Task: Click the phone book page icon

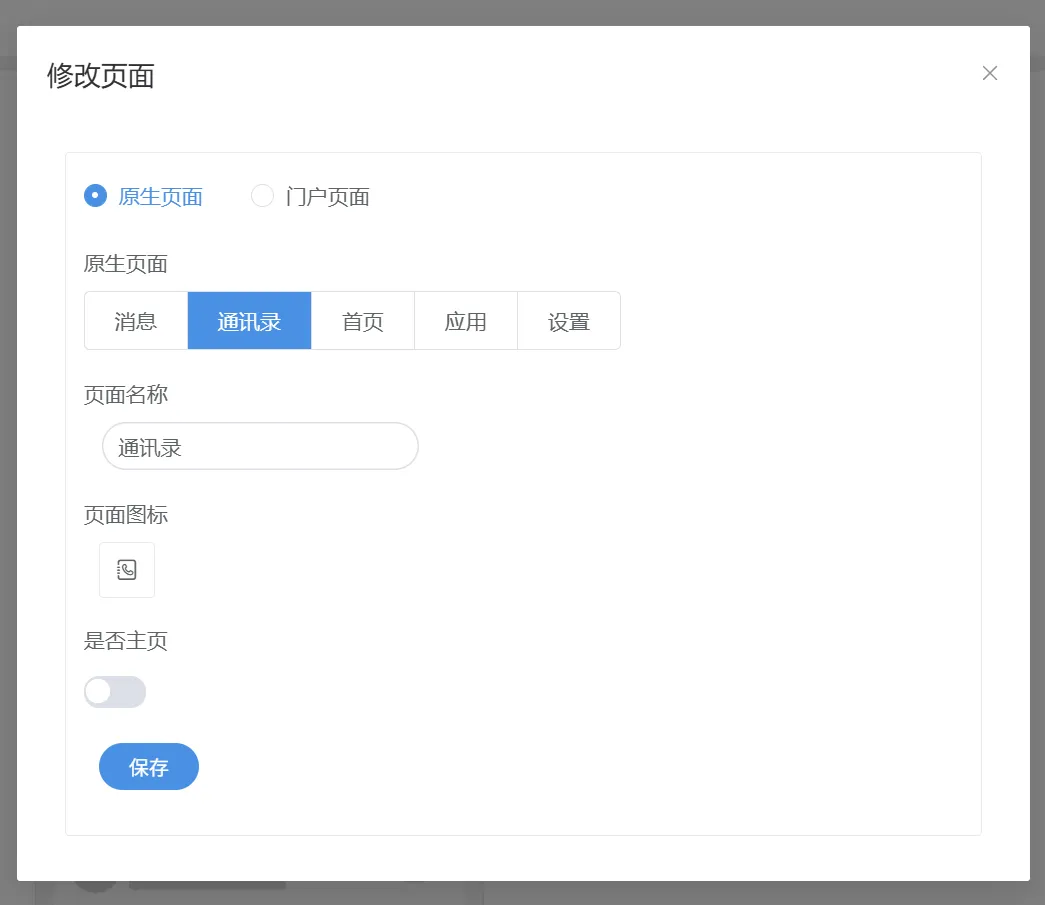Action: click(x=127, y=570)
